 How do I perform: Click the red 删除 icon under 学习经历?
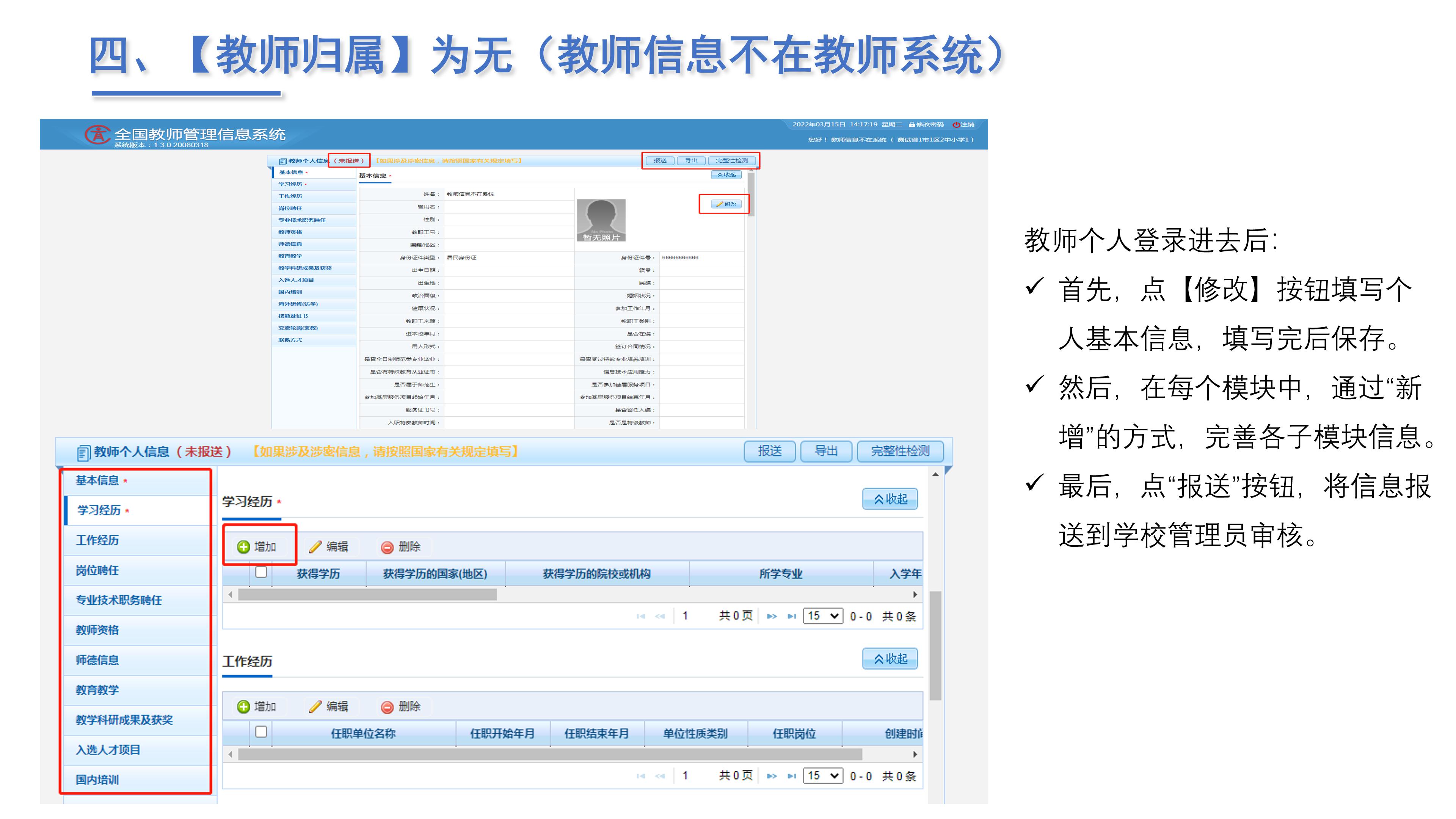tap(387, 547)
